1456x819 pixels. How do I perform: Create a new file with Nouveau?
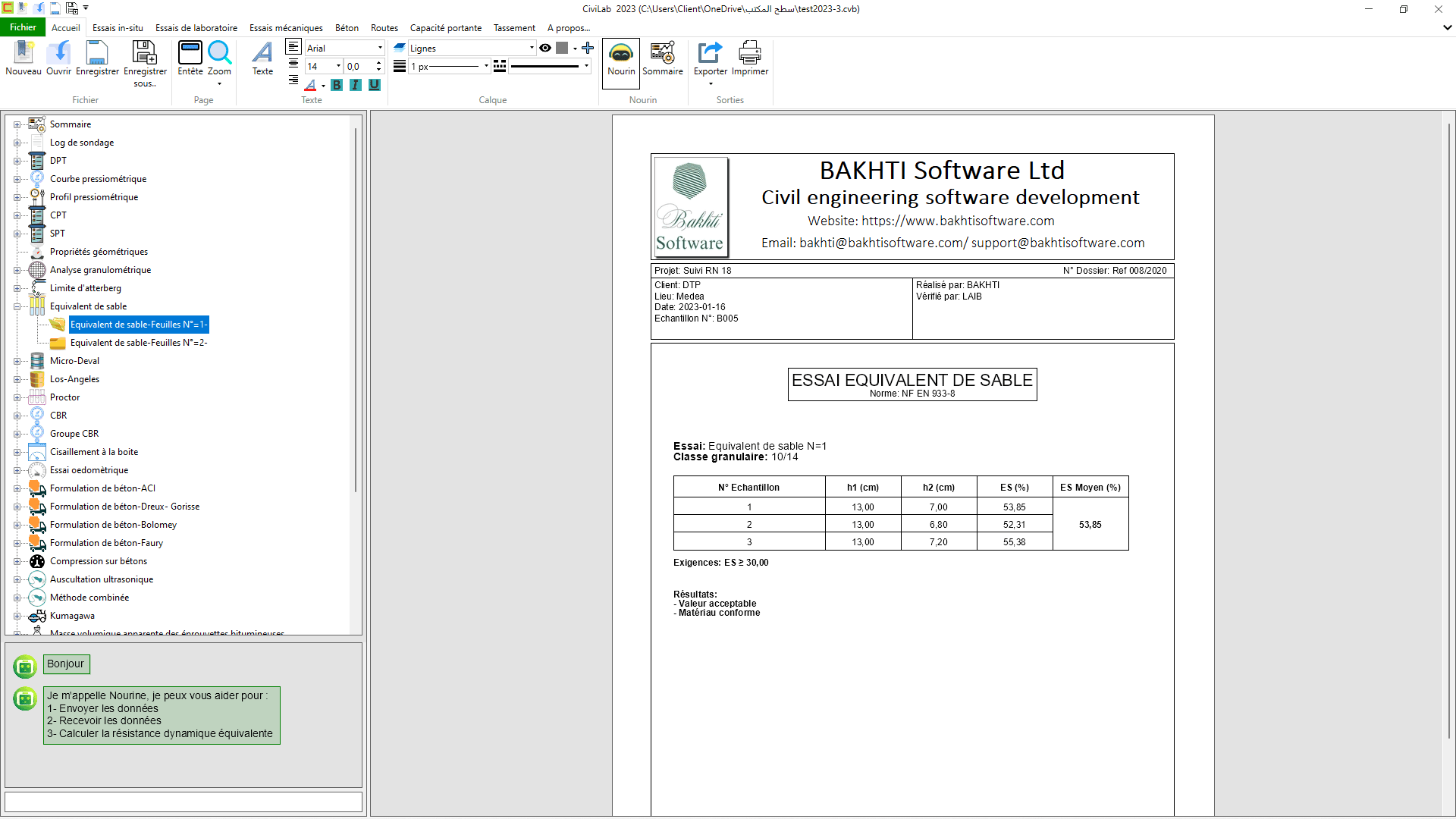(24, 58)
